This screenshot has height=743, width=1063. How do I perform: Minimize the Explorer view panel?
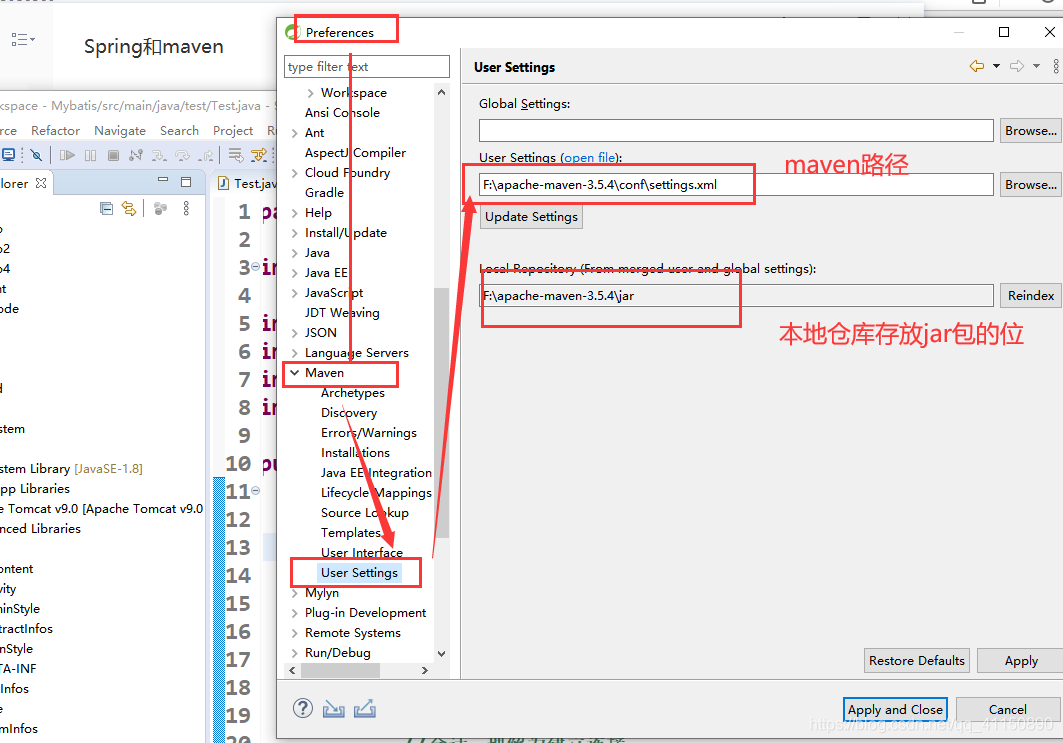click(x=163, y=180)
